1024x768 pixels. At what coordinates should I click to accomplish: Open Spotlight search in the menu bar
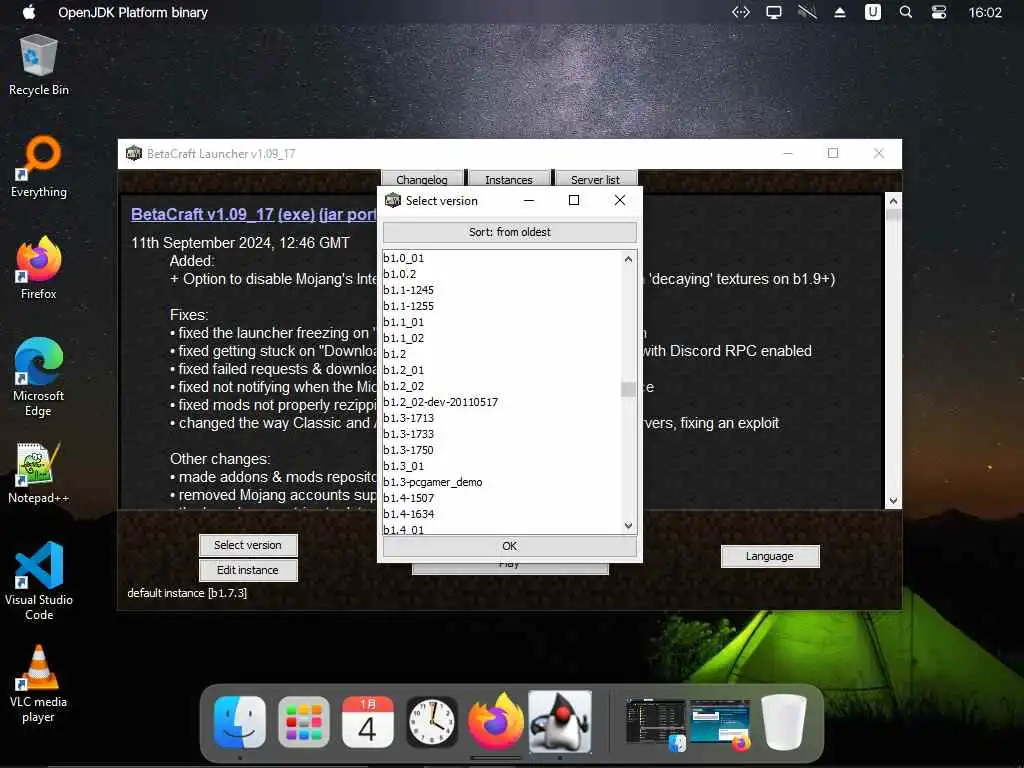coord(906,12)
